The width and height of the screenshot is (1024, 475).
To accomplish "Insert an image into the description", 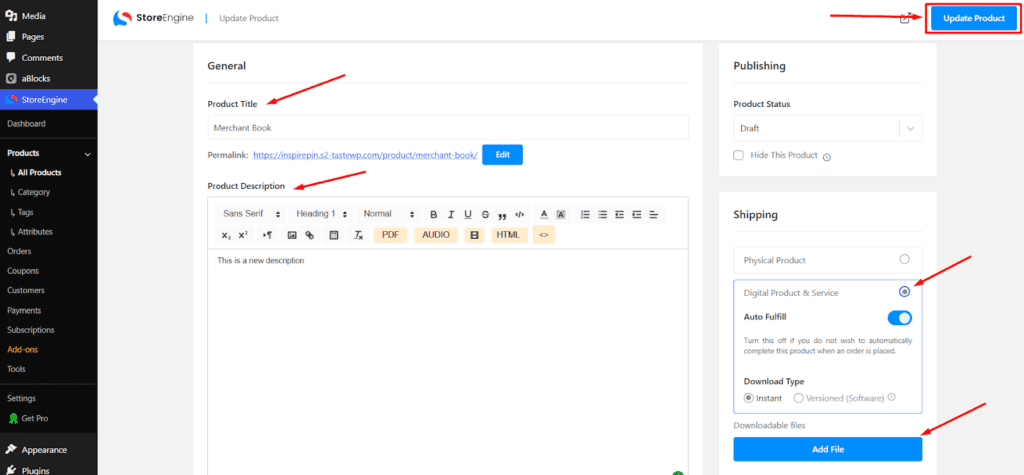I will 292,235.
